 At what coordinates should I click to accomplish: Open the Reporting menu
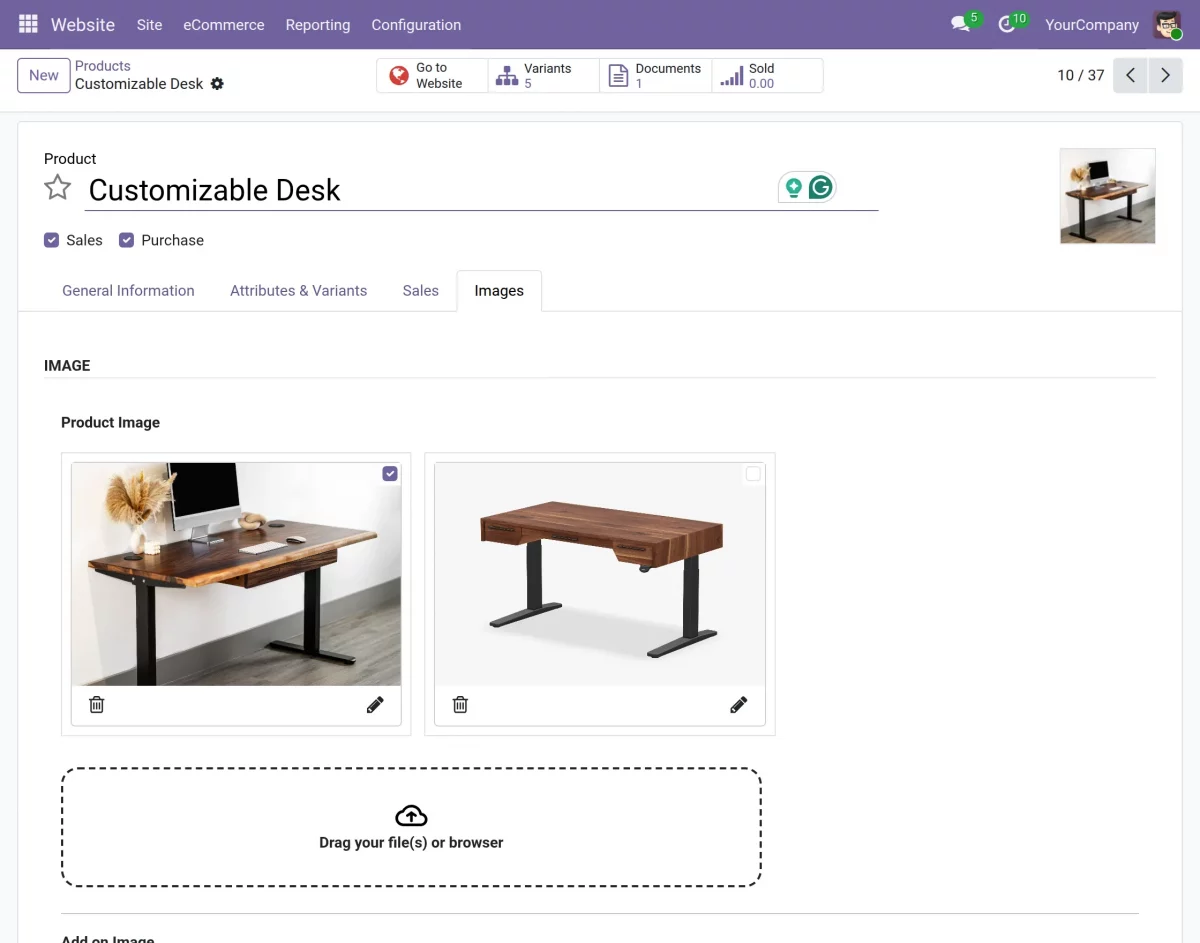coord(318,25)
